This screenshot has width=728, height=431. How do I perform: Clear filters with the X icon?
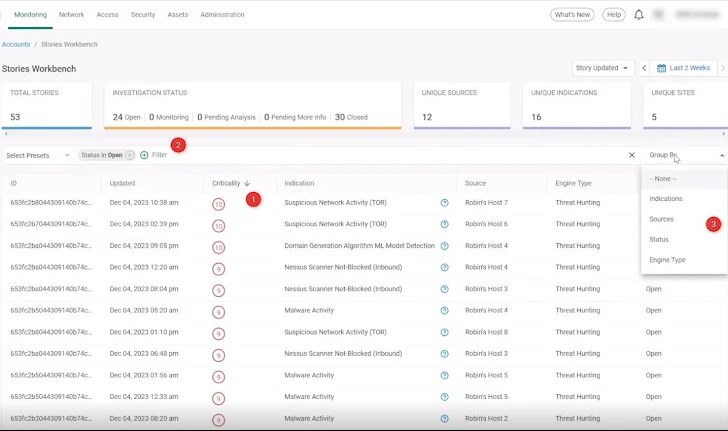pos(631,155)
